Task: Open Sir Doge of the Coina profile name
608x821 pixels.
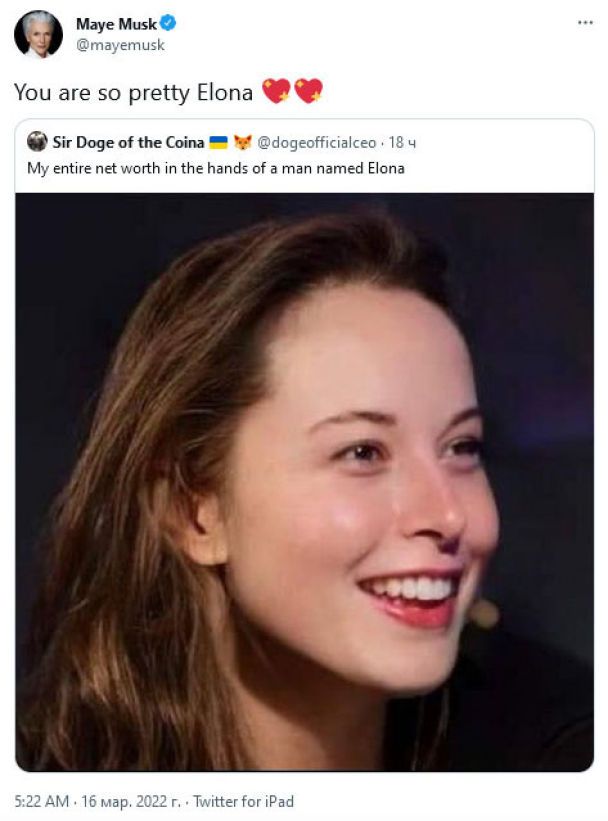Action: coord(129,142)
